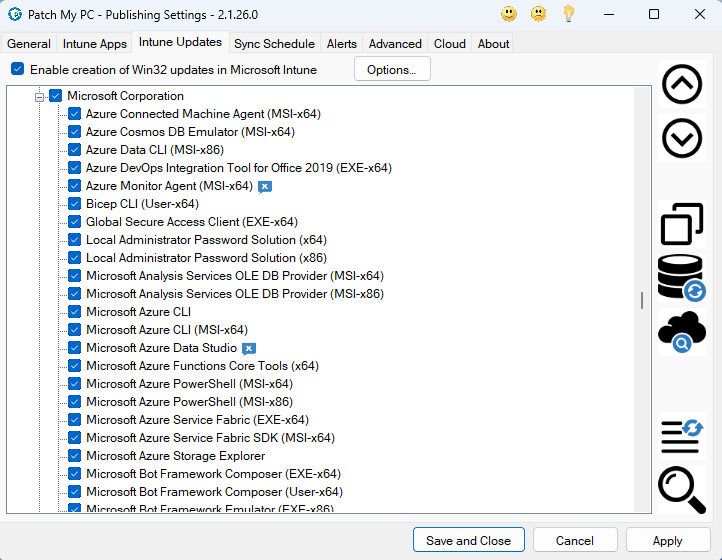The image size is (722, 560).
Task: Select Microsoft Azure Data Studio row text
Action: click(x=161, y=348)
